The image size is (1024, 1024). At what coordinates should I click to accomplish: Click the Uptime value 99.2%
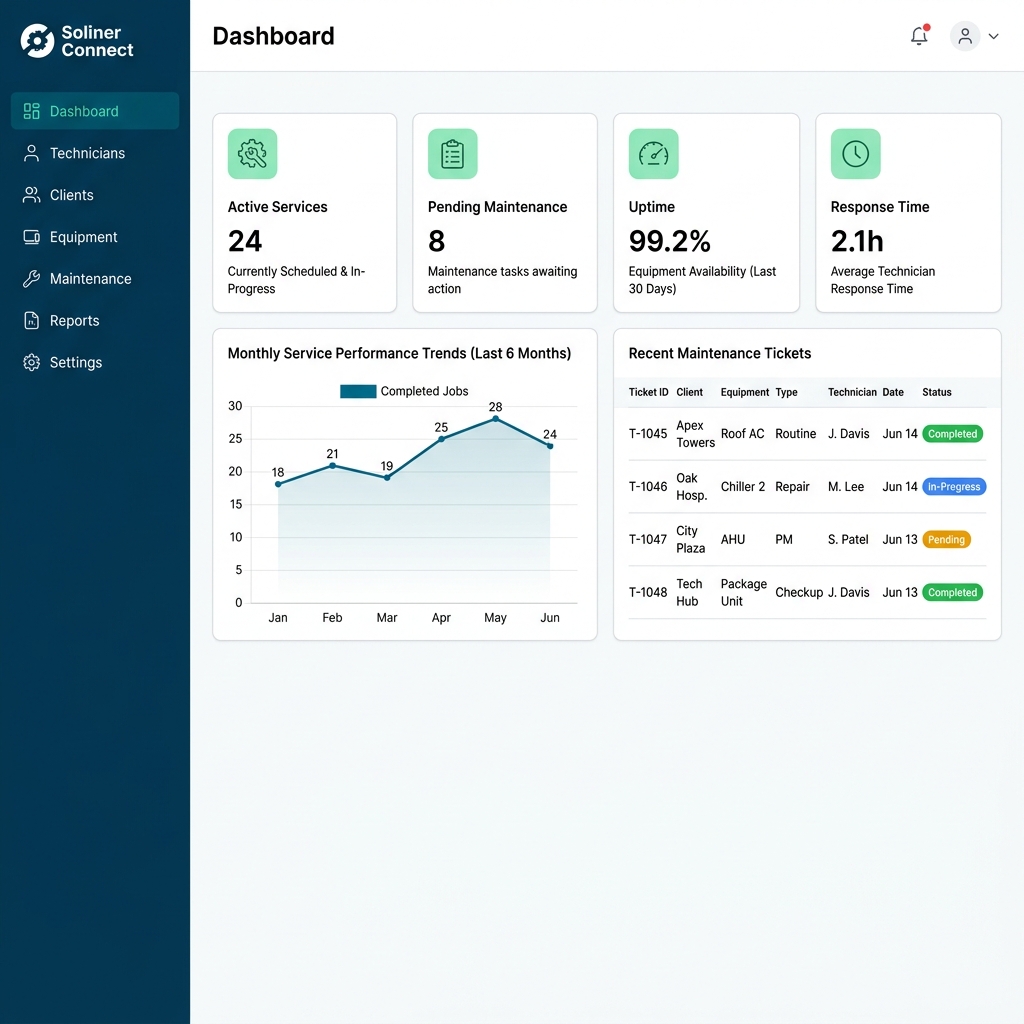coord(669,241)
